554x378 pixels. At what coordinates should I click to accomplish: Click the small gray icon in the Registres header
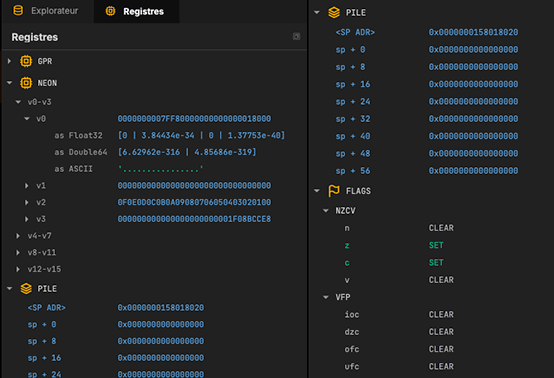point(296,36)
